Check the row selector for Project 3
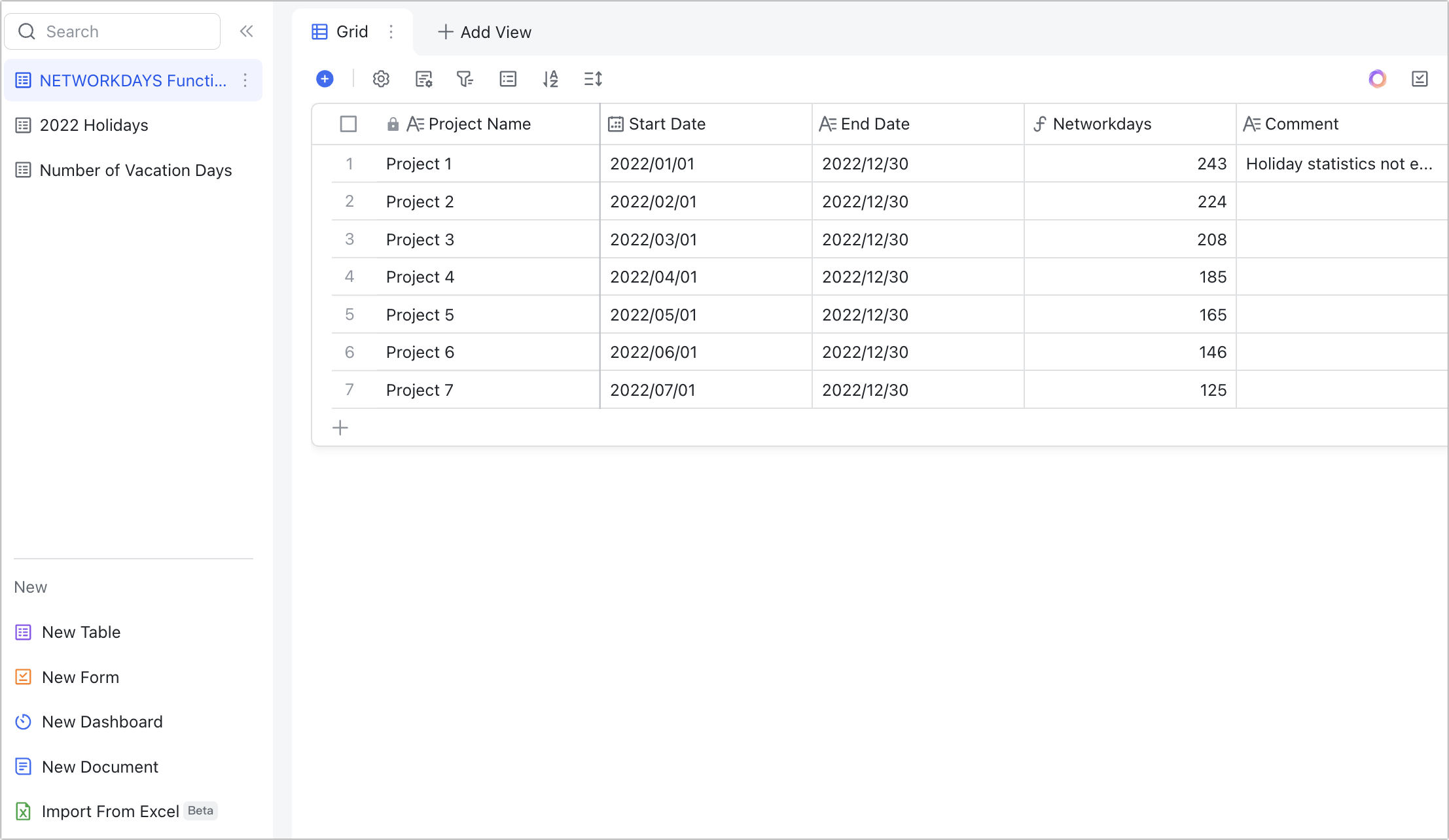 [349, 239]
